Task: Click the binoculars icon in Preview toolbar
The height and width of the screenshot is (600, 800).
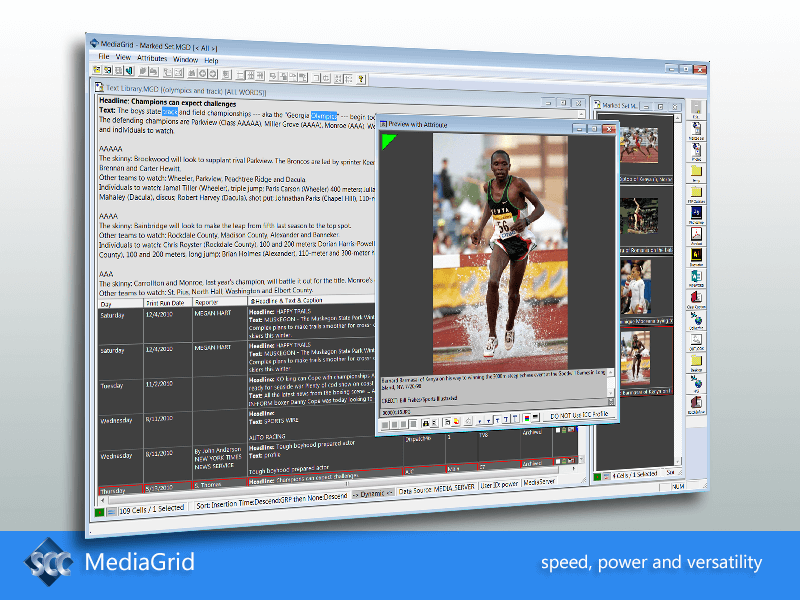Action: pos(425,423)
